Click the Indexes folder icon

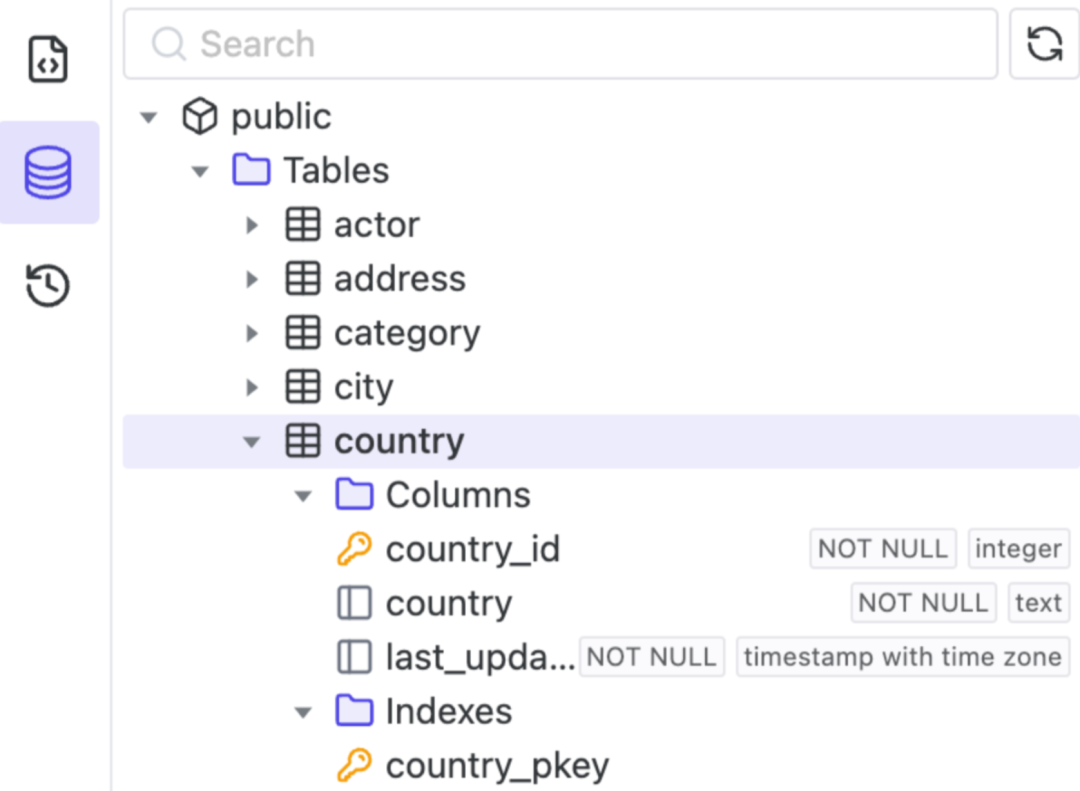[x=355, y=710]
